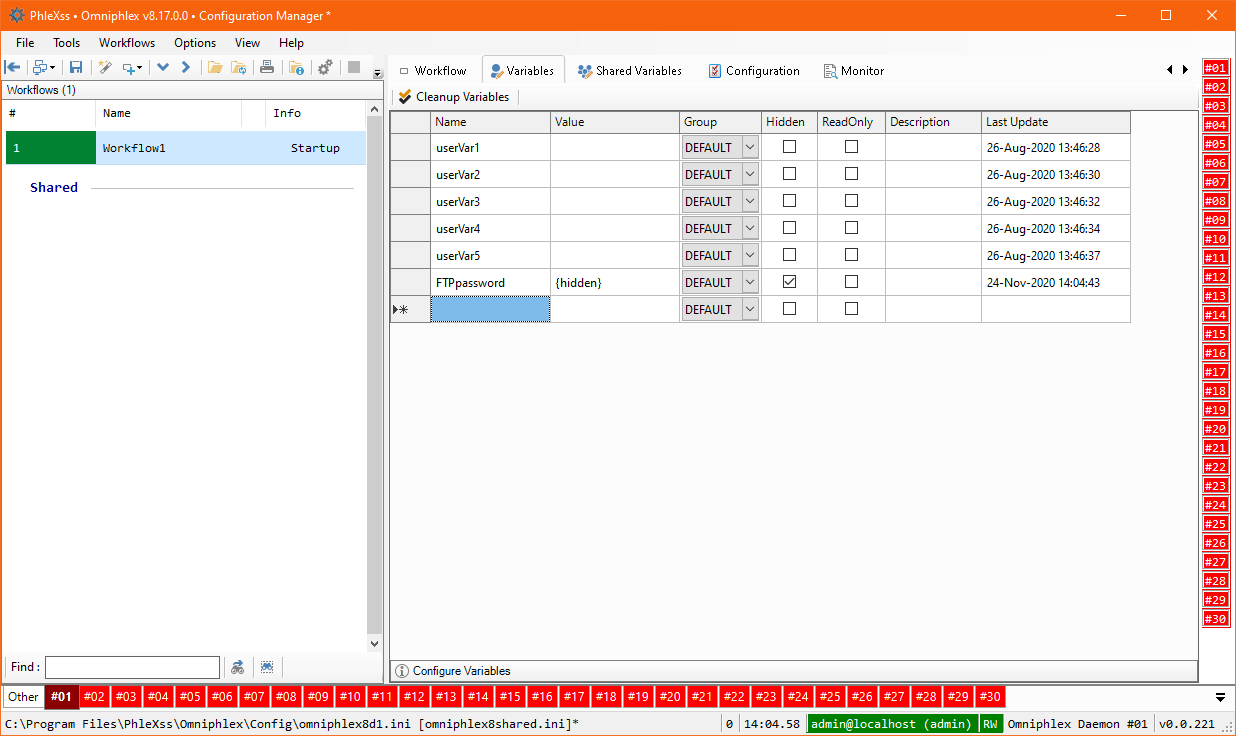Open the Workflows menu
Screen dimensions: 1236x736
(127, 43)
